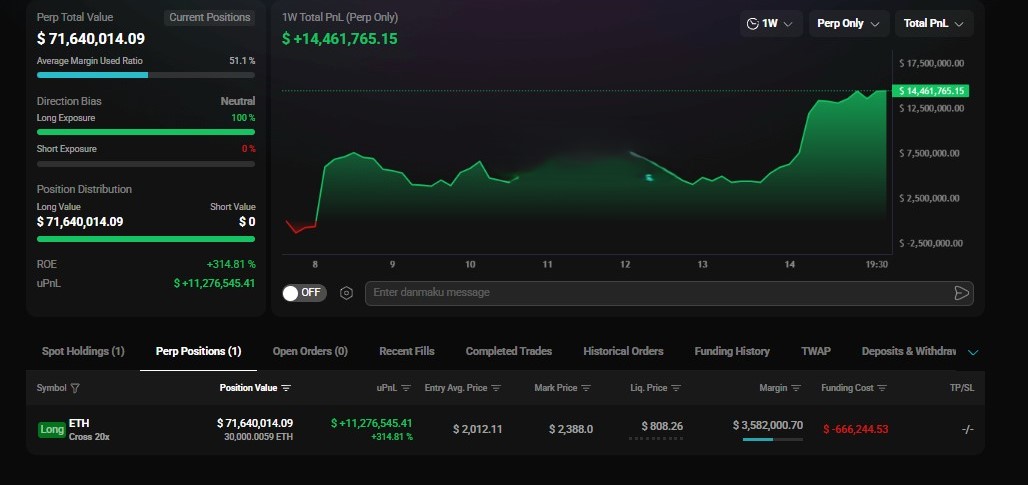Expand the Total PnL dropdown
Screen dimensions: 1028x485
[933, 23]
